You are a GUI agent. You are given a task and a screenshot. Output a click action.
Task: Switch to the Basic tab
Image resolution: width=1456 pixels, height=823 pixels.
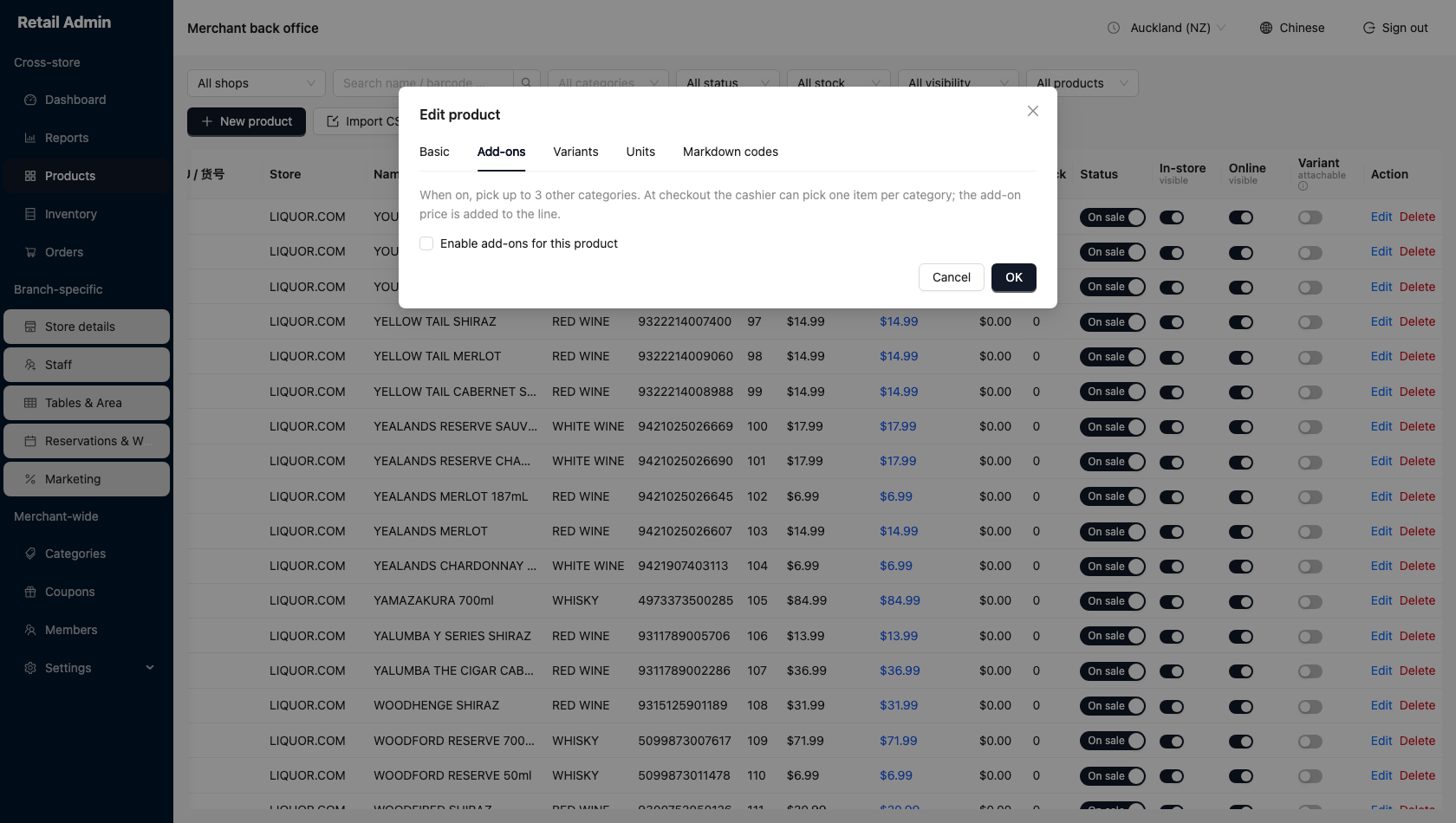pyautogui.click(x=434, y=152)
